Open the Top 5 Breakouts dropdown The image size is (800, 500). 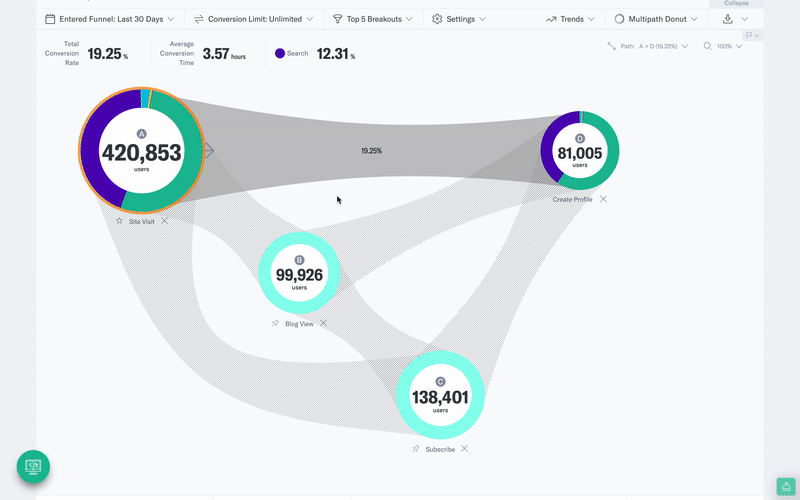(373, 19)
